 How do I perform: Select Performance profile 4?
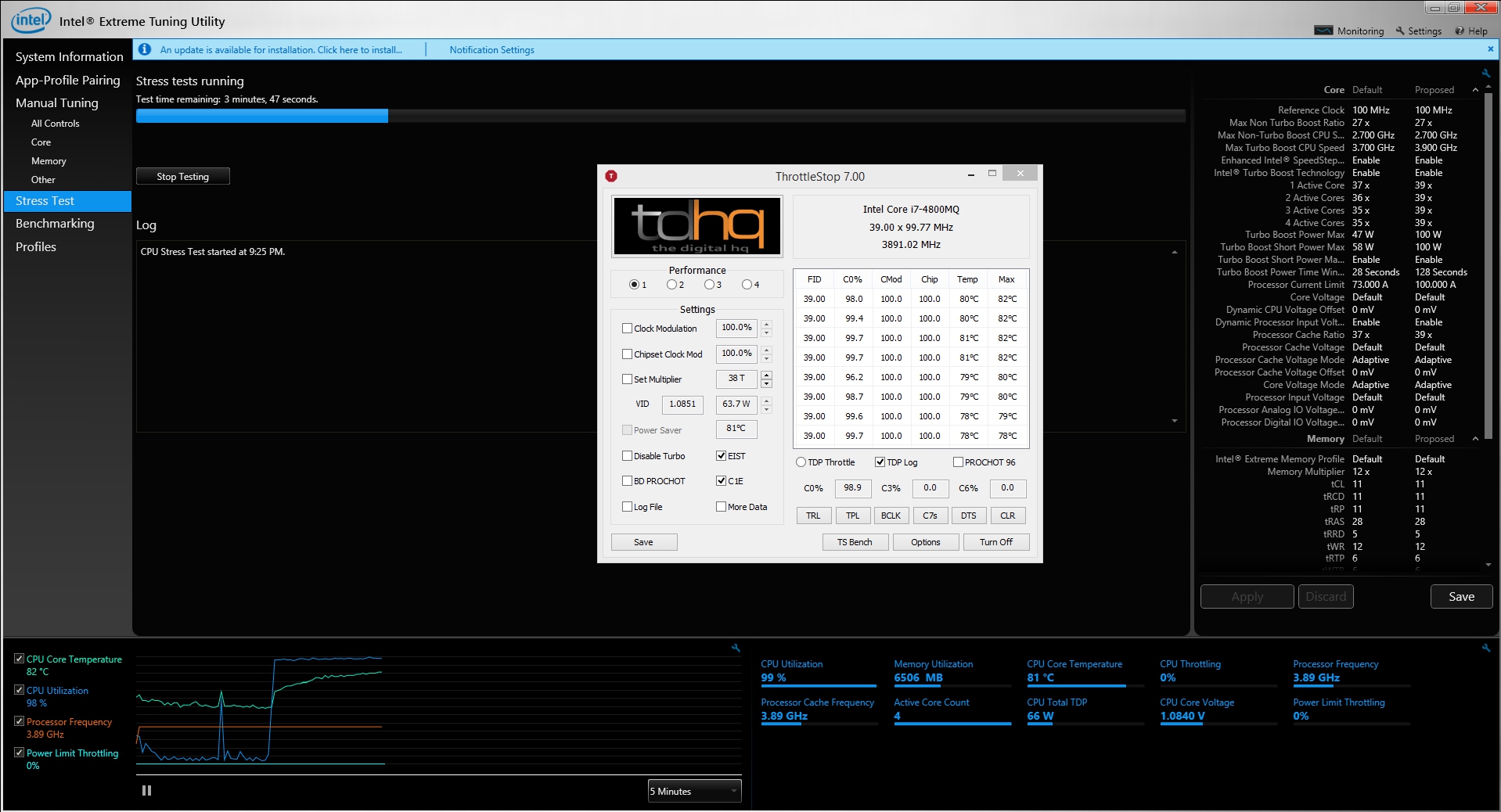click(x=747, y=285)
